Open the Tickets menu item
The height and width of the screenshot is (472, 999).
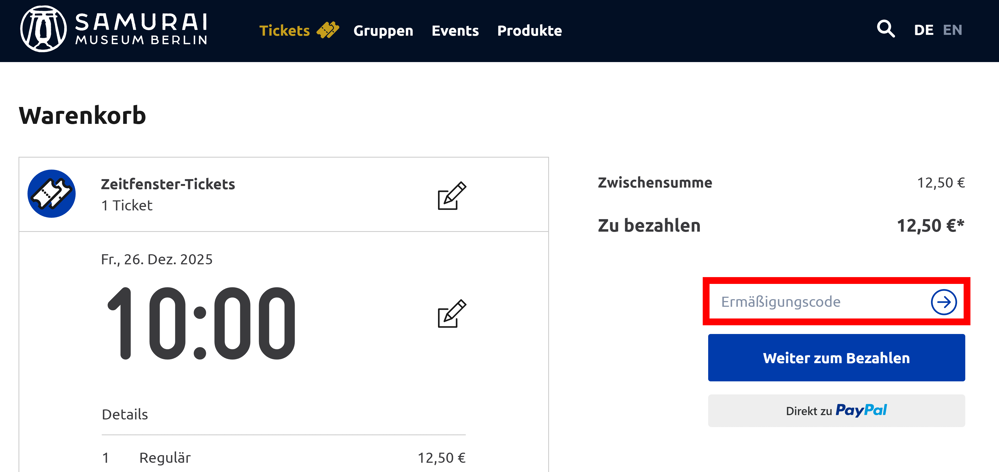284,31
